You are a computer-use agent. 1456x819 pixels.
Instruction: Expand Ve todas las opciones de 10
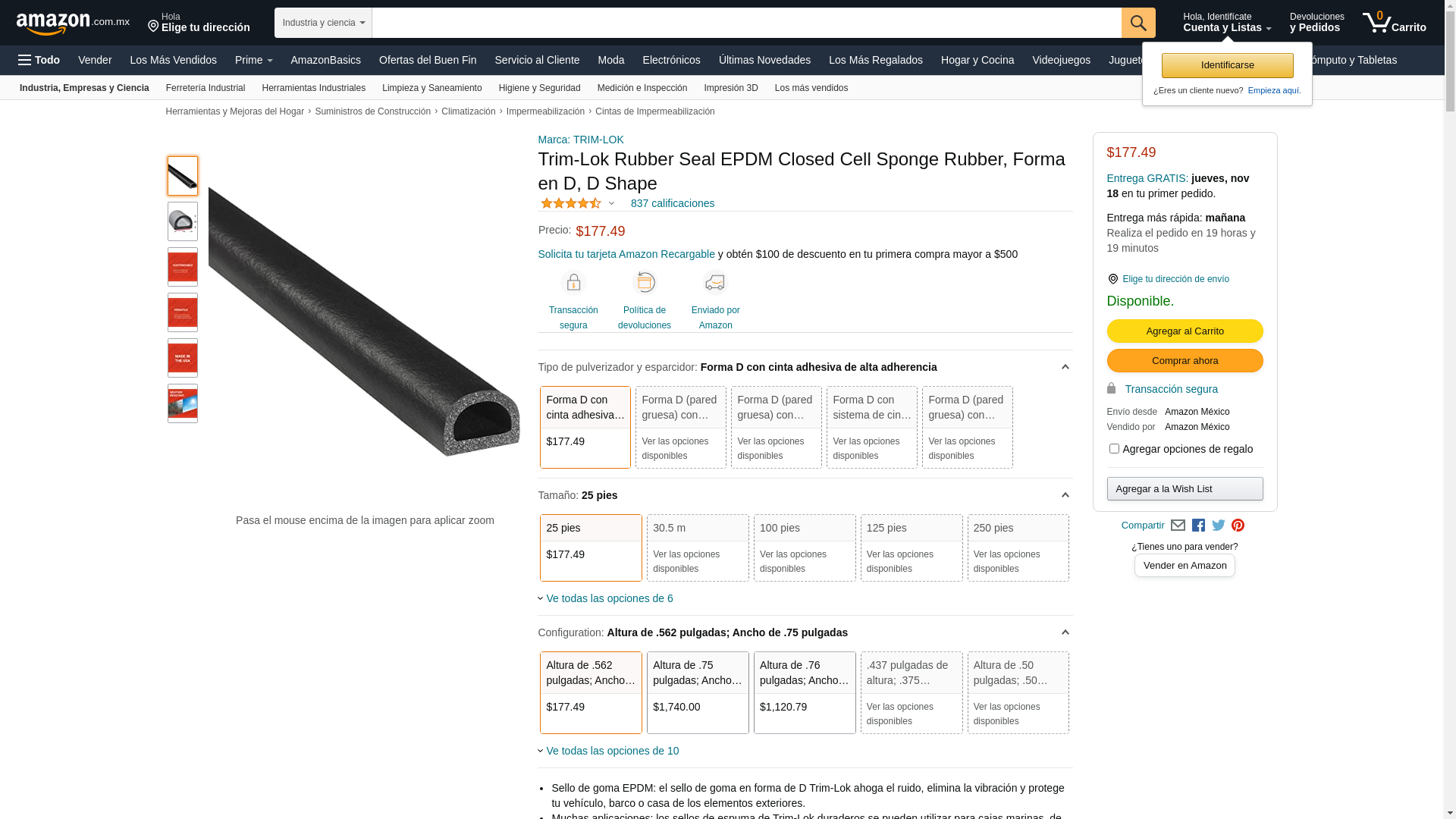611,751
